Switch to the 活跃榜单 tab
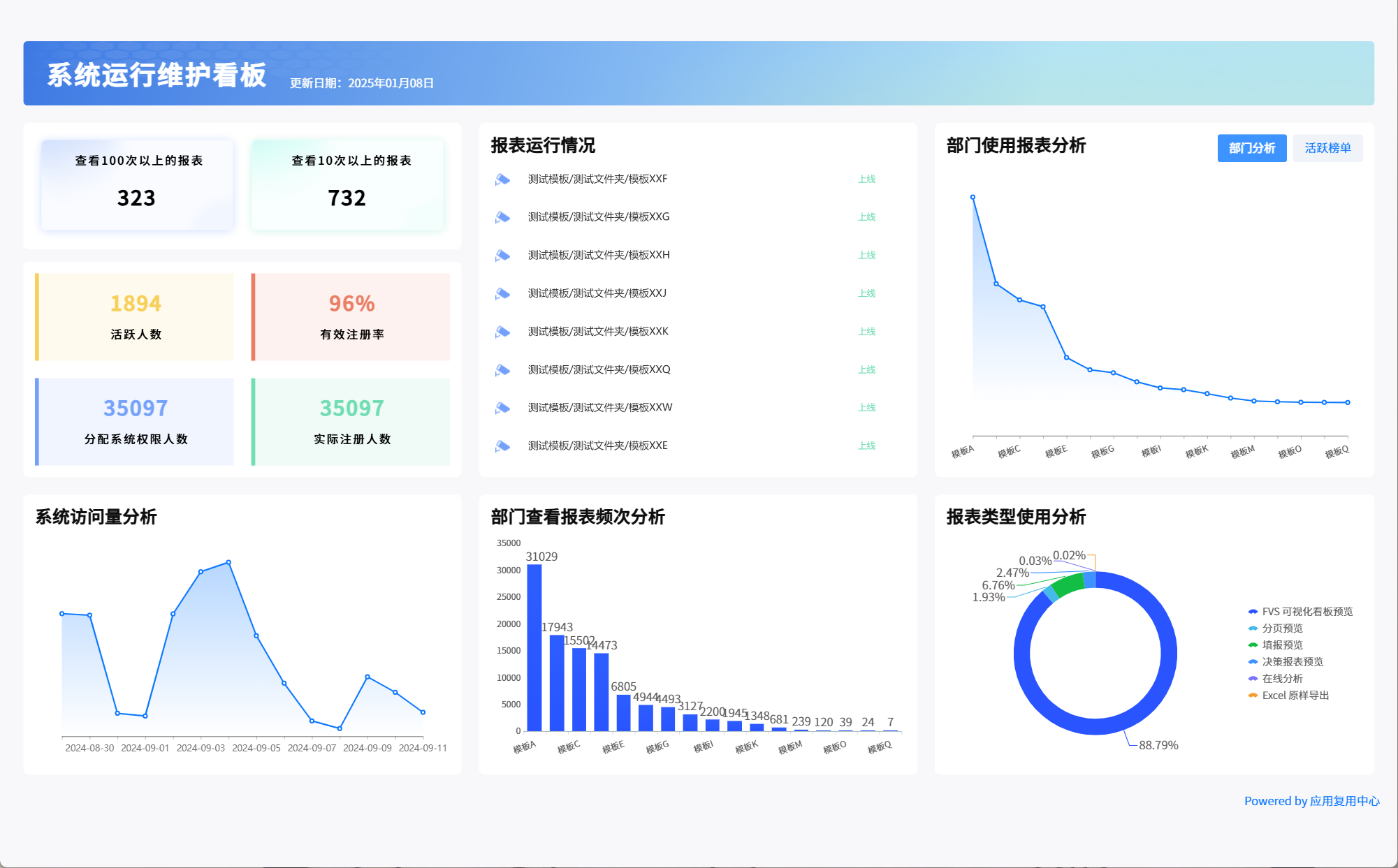This screenshot has width=1398, height=868. 1327,148
